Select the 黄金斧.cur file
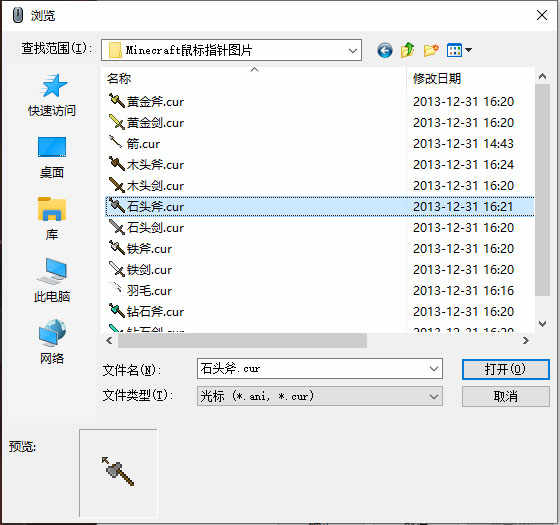Viewport: 560px width, 525px height. pyautogui.click(x=146, y=102)
